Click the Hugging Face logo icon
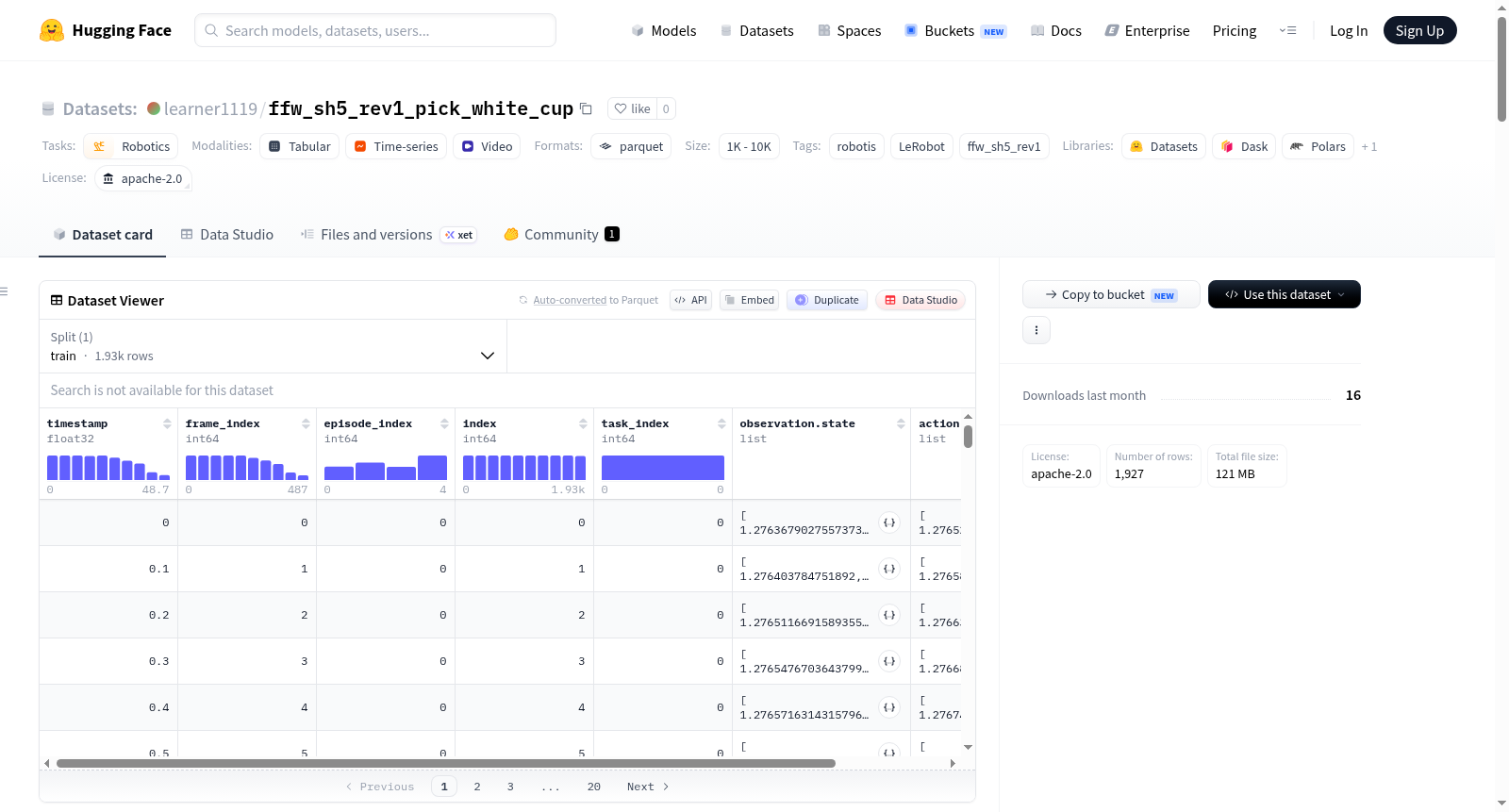Image resolution: width=1509 pixels, height=812 pixels. click(52, 30)
